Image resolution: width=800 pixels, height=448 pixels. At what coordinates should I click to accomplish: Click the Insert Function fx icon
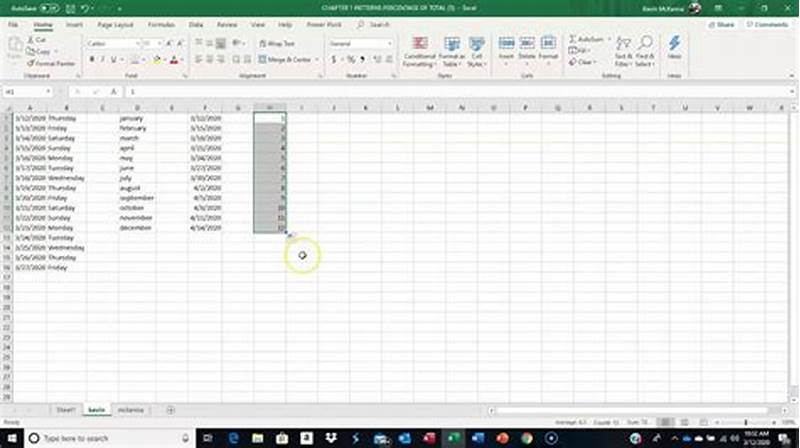click(113, 92)
